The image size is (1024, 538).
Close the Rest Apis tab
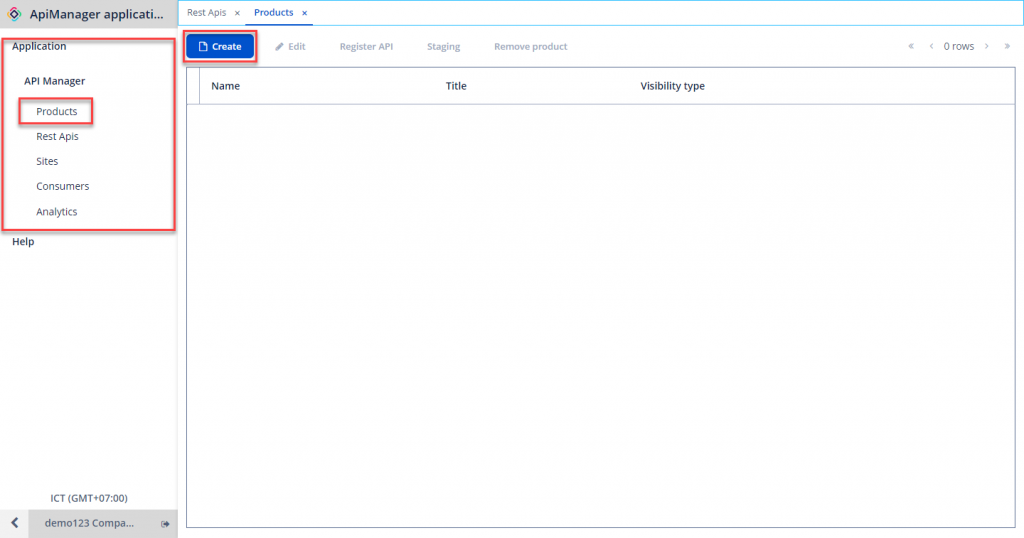[x=237, y=13]
